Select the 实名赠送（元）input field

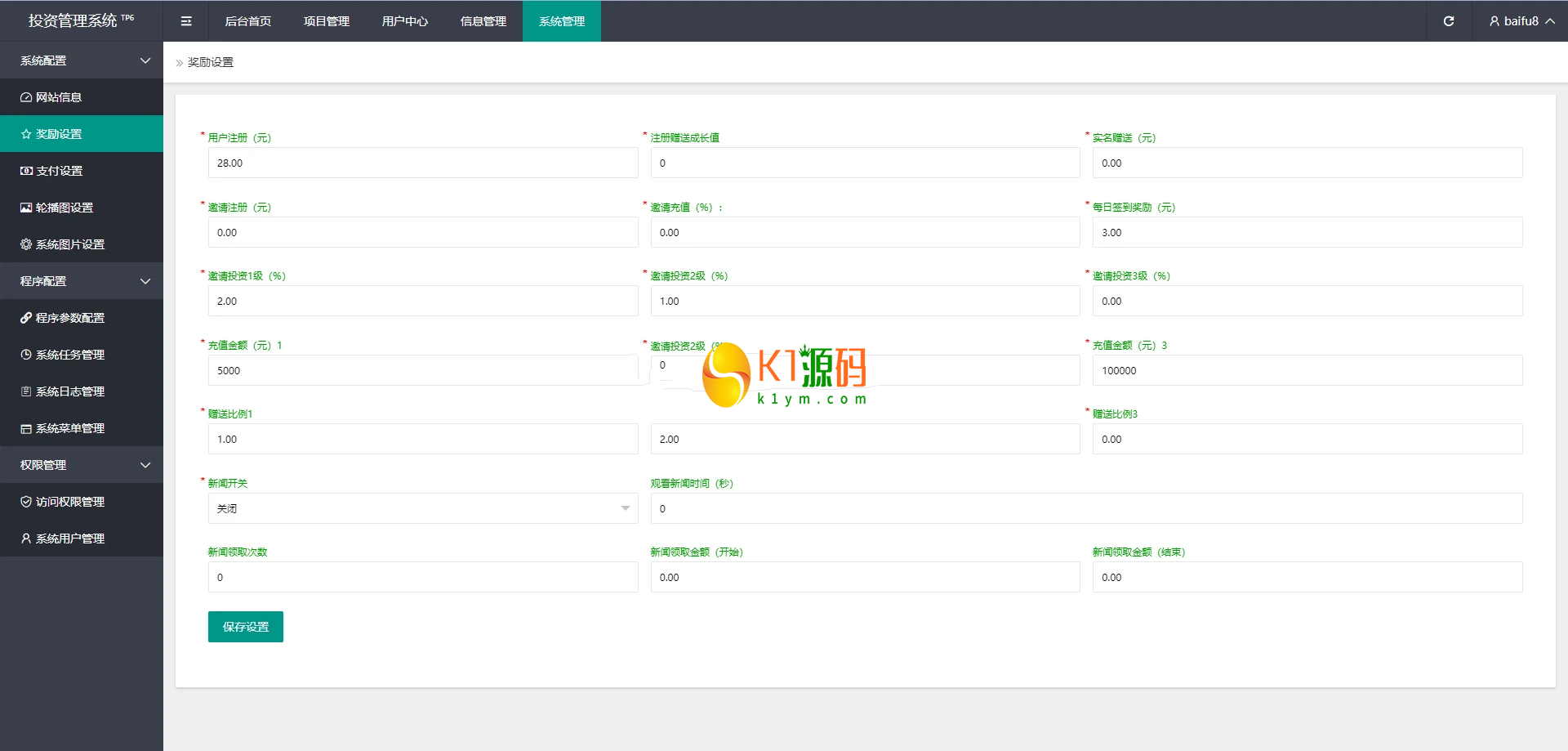point(1307,163)
